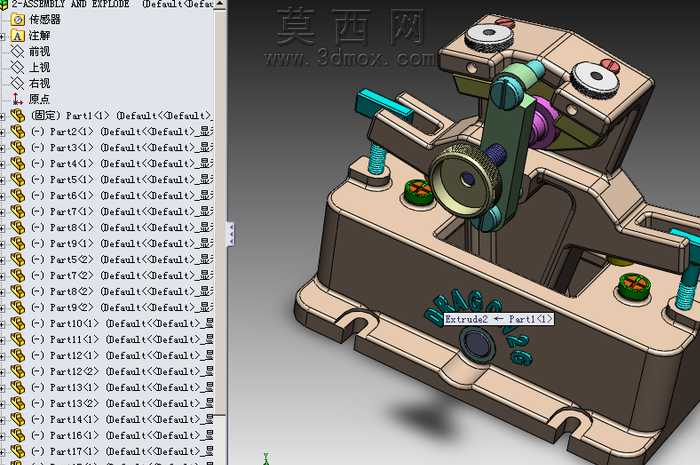Screen dimensions: 700x465
Task: Click the Part8<2> component icon
Action: point(18,291)
